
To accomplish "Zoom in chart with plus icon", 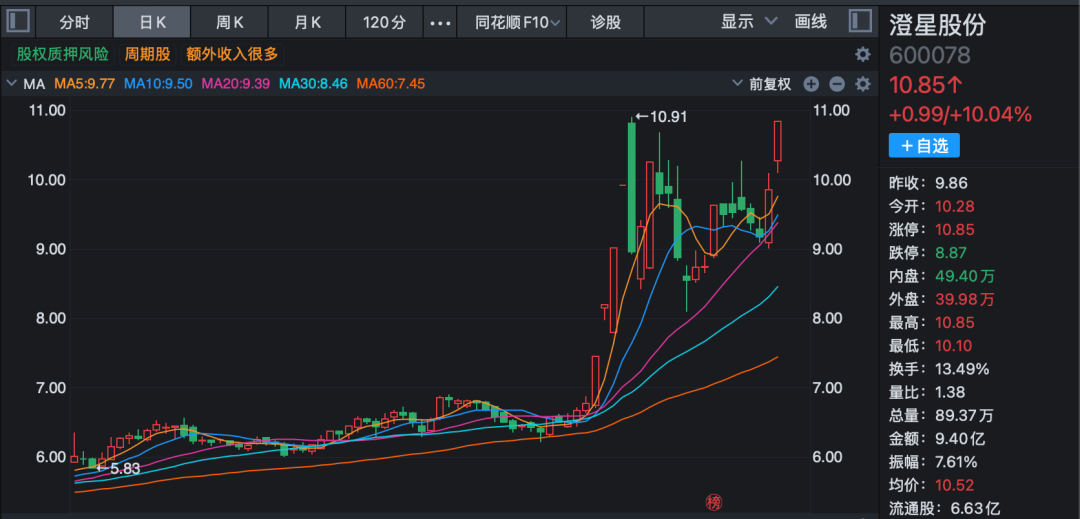I will (811, 84).
